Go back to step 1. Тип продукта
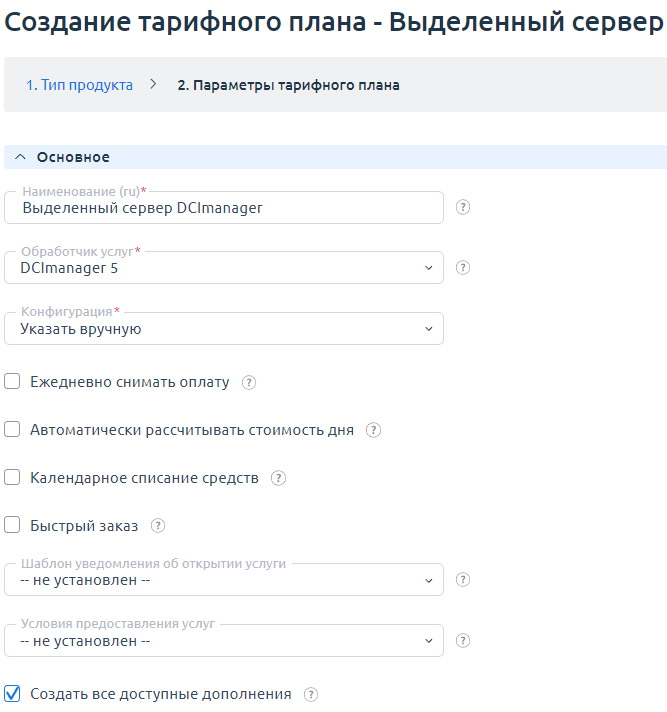Image resolution: width=667 pixels, height=712 pixels. [x=79, y=85]
